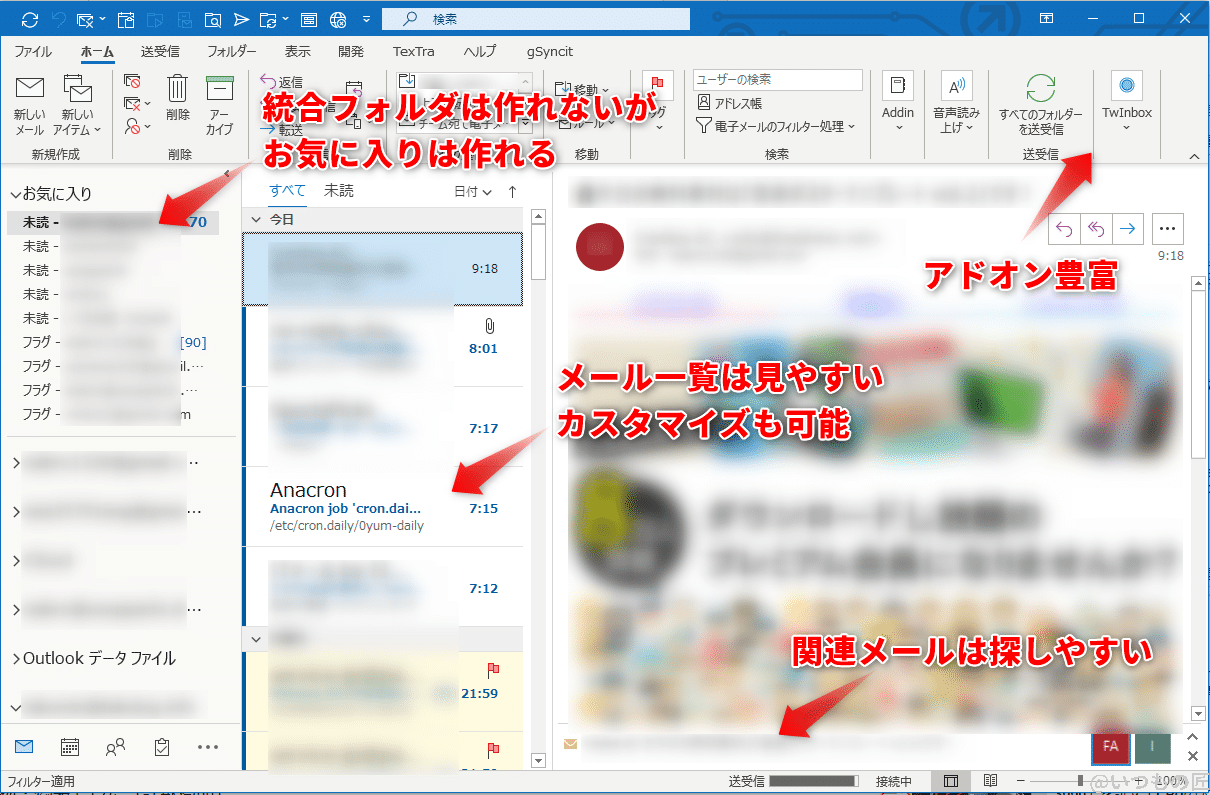This screenshot has width=1210, height=795.
Task: Archive mail with the アーカイブ button
Action: point(219,105)
